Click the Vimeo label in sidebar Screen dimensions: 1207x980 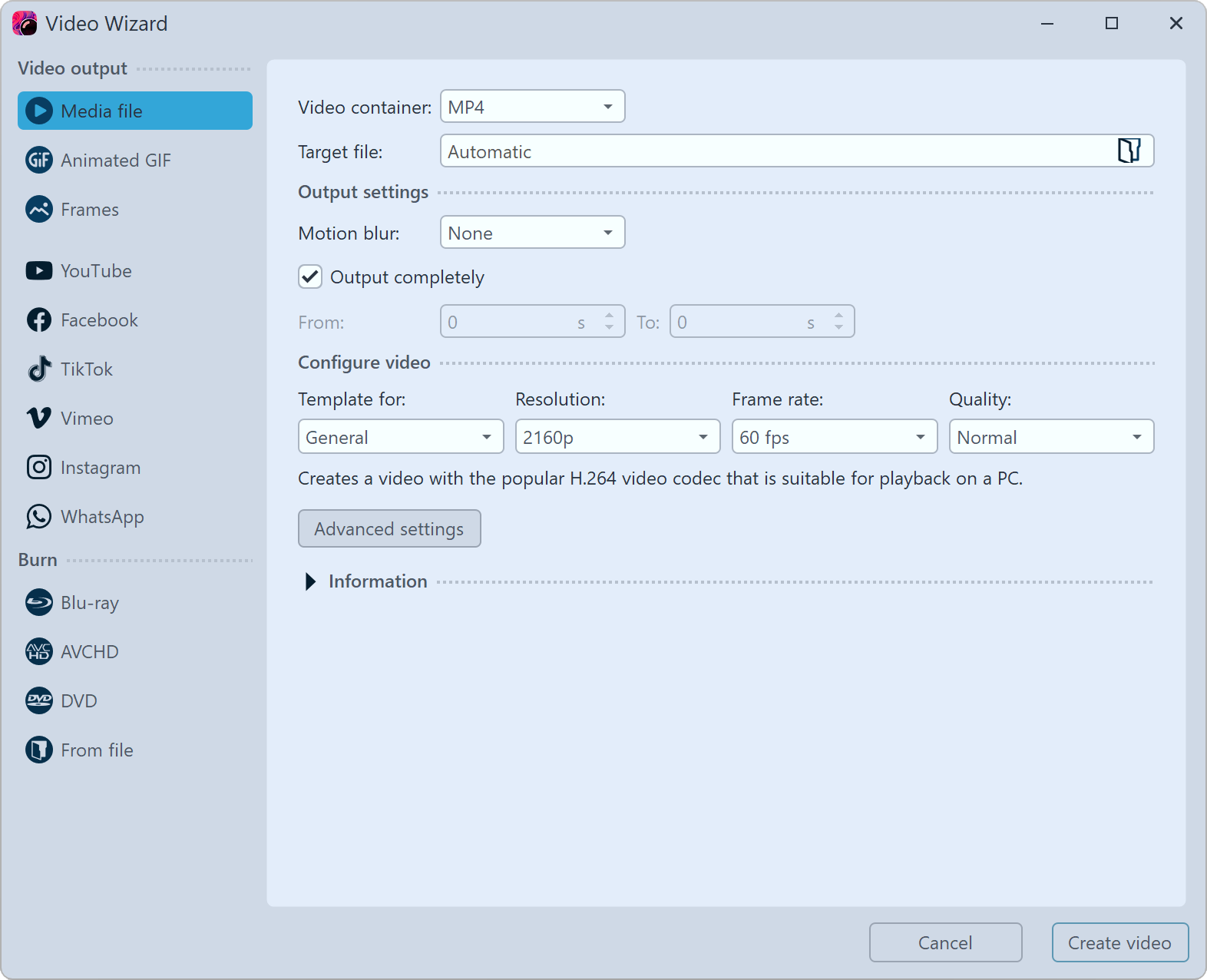pyautogui.click(x=87, y=419)
